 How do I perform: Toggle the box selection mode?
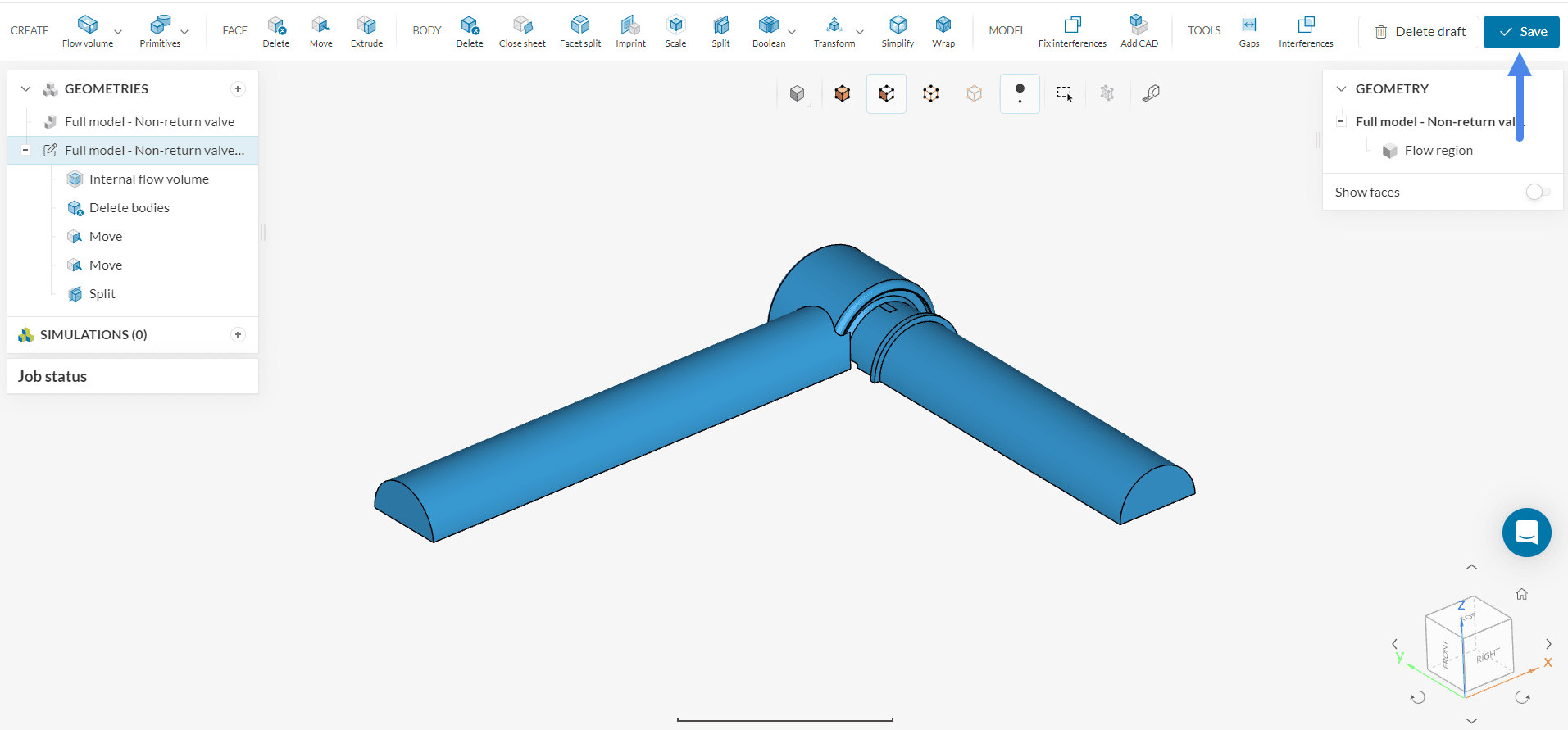[x=1064, y=93]
